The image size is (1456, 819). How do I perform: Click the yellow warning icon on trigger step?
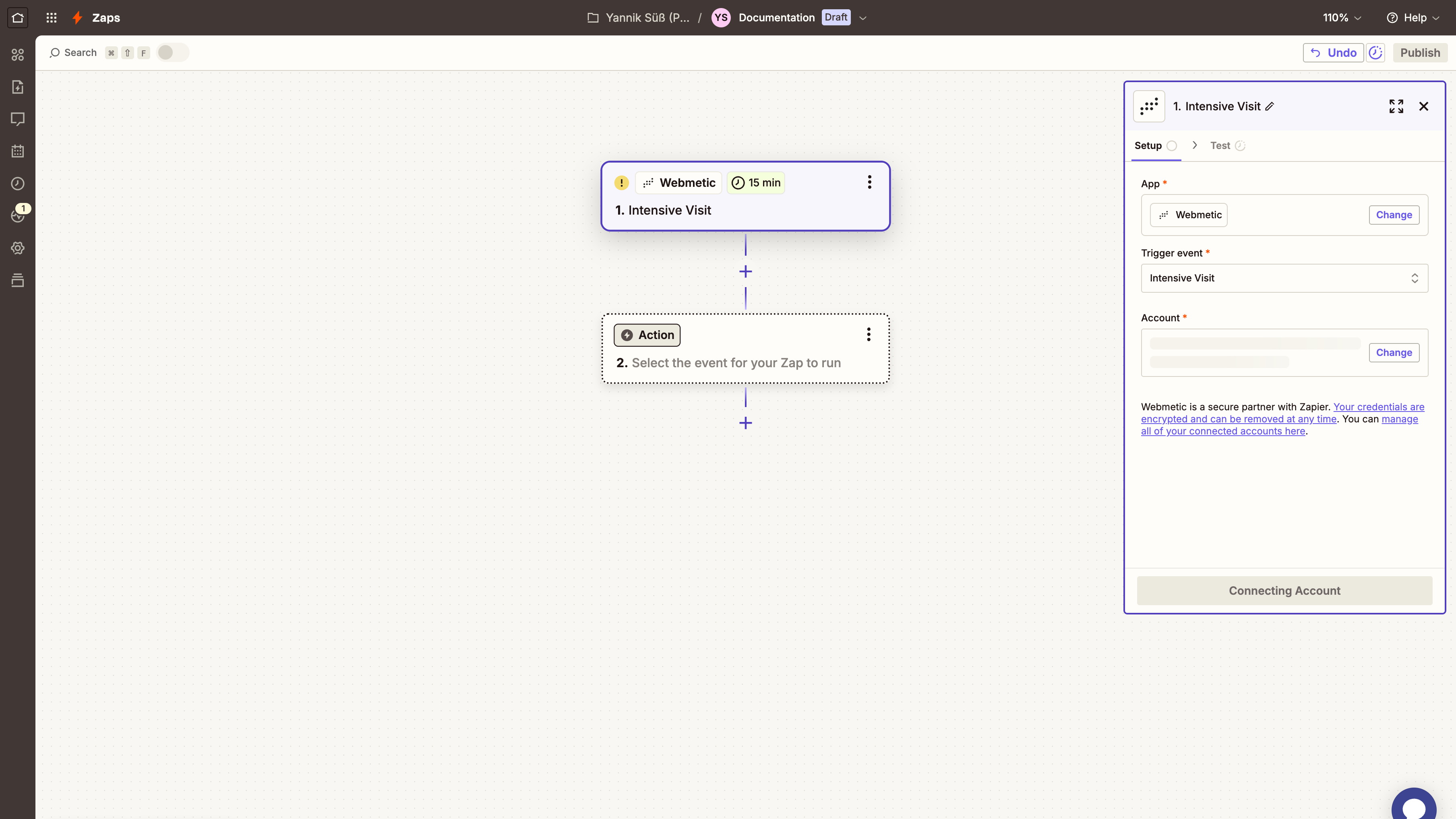(x=621, y=182)
